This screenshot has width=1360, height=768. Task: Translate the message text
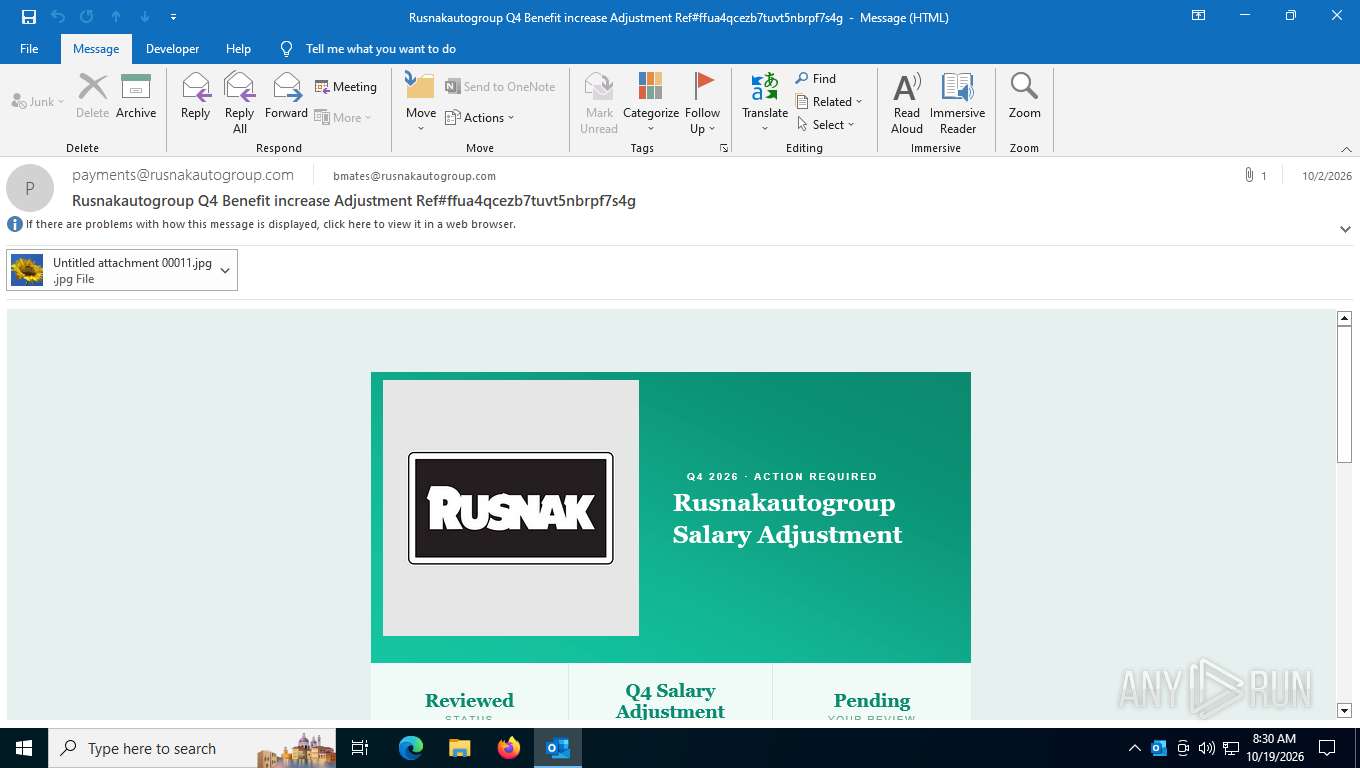tap(765, 103)
